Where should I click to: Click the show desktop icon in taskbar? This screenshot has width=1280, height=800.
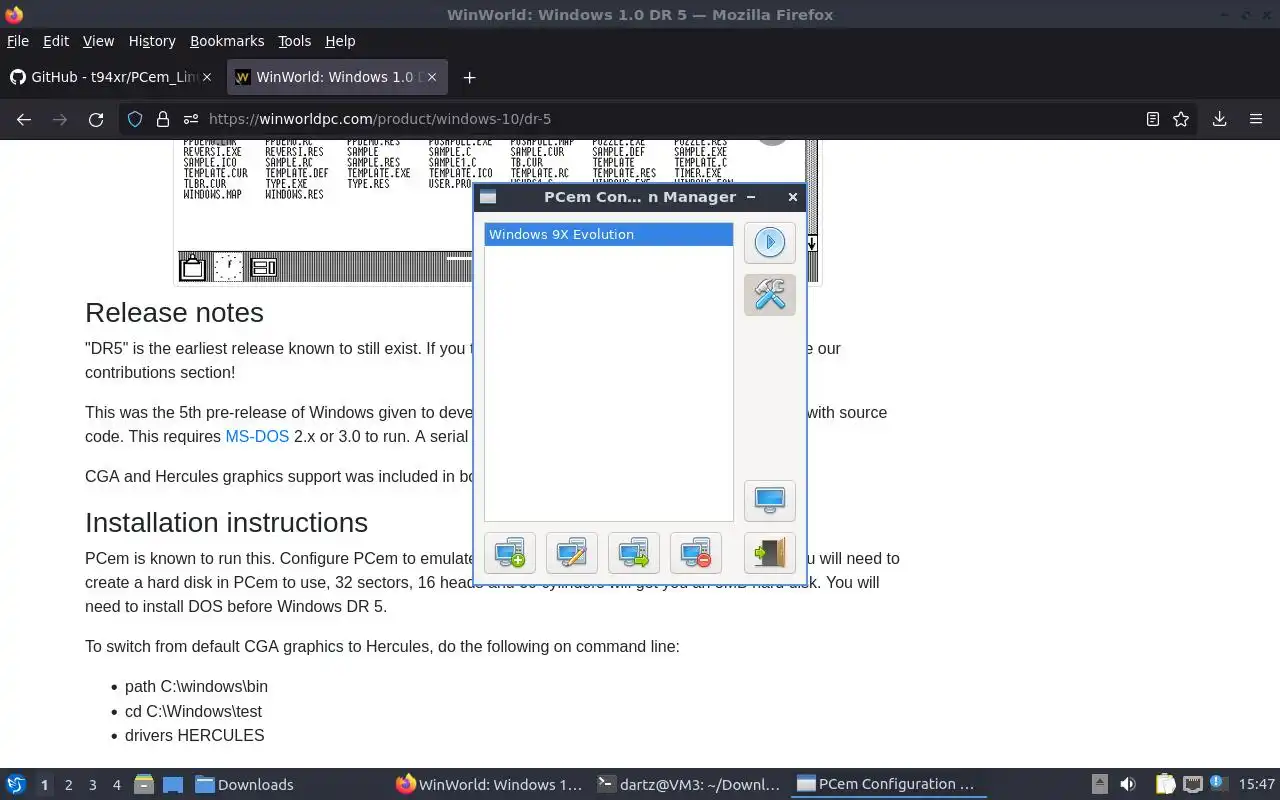click(172, 785)
